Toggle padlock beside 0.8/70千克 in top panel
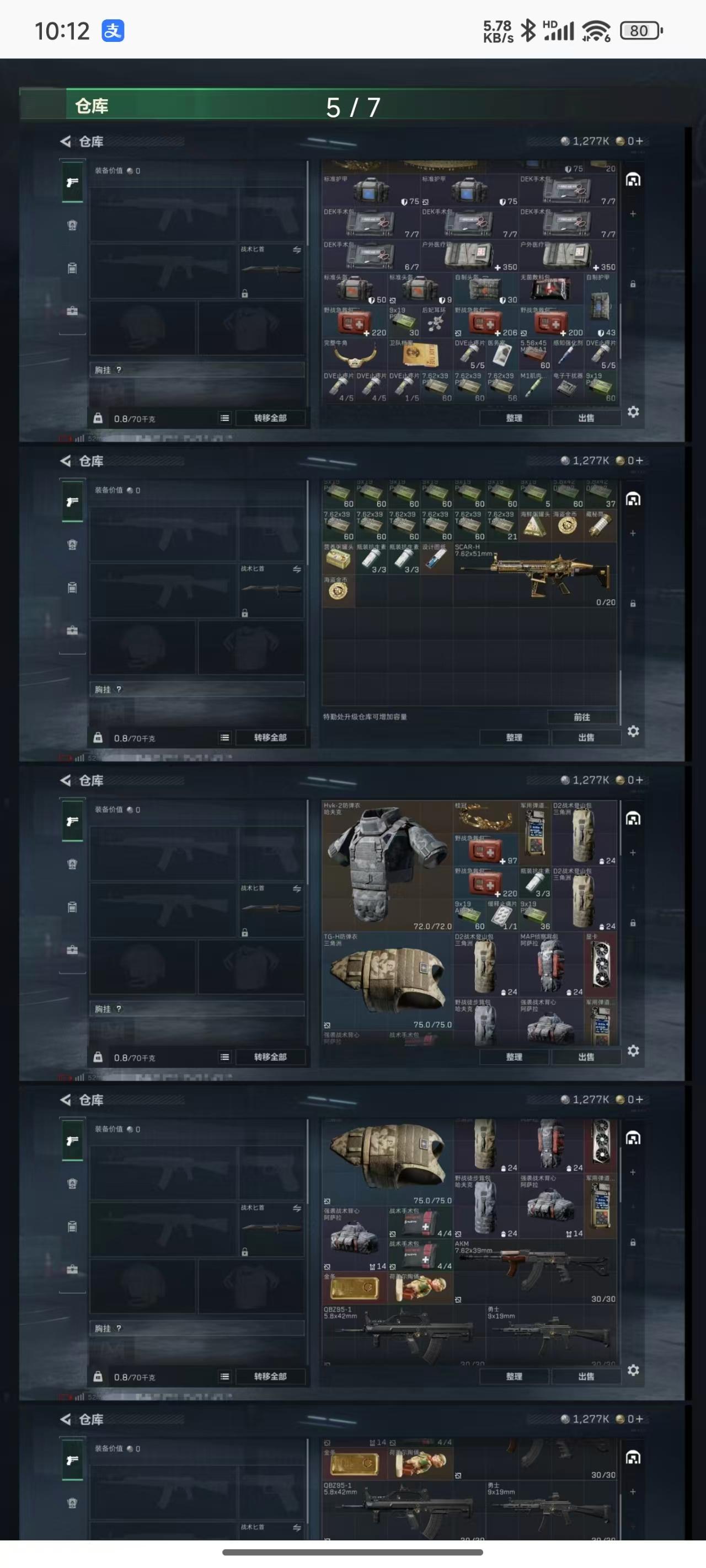The image size is (706, 1568). (98, 418)
